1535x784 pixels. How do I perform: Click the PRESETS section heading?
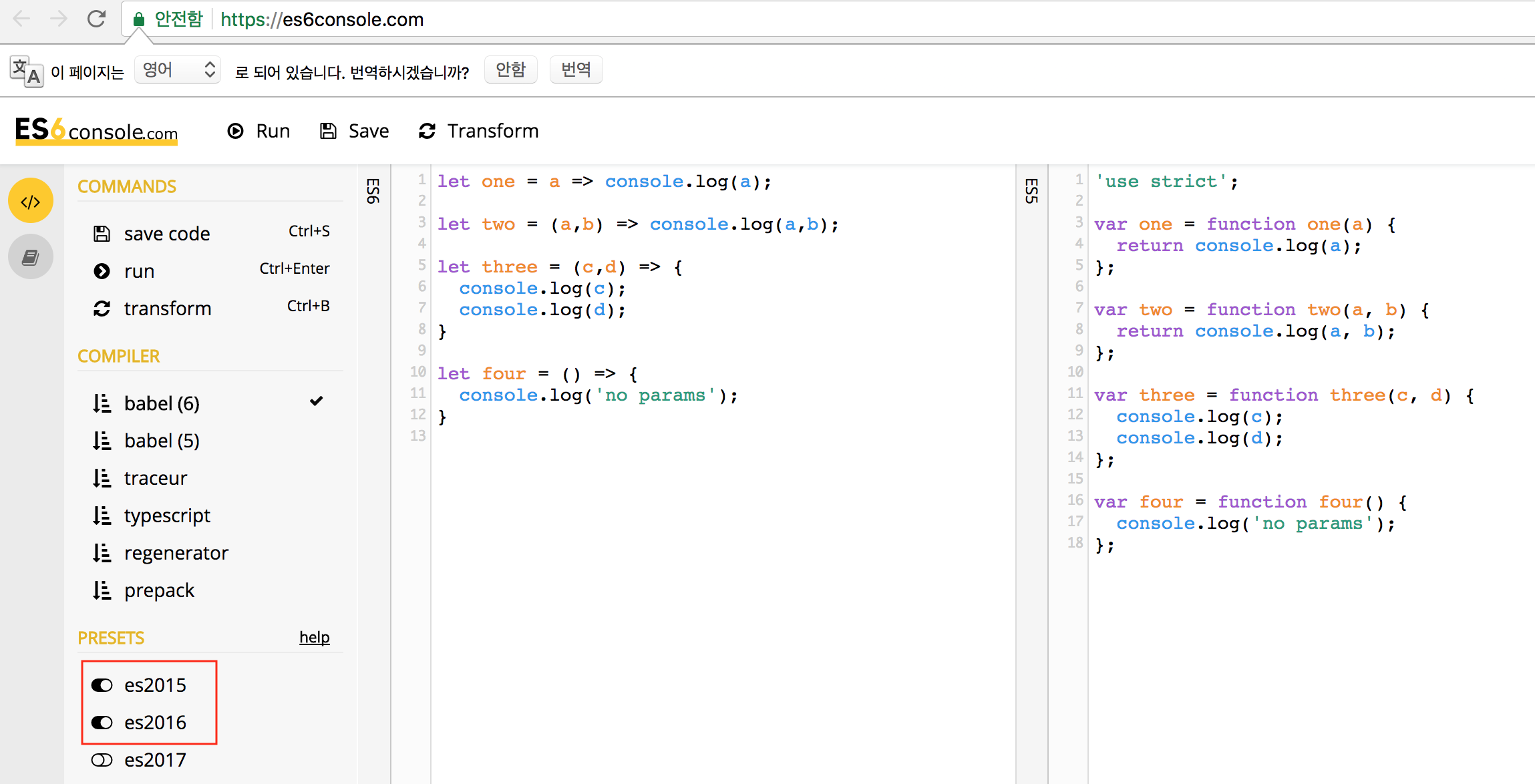coord(111,638)
